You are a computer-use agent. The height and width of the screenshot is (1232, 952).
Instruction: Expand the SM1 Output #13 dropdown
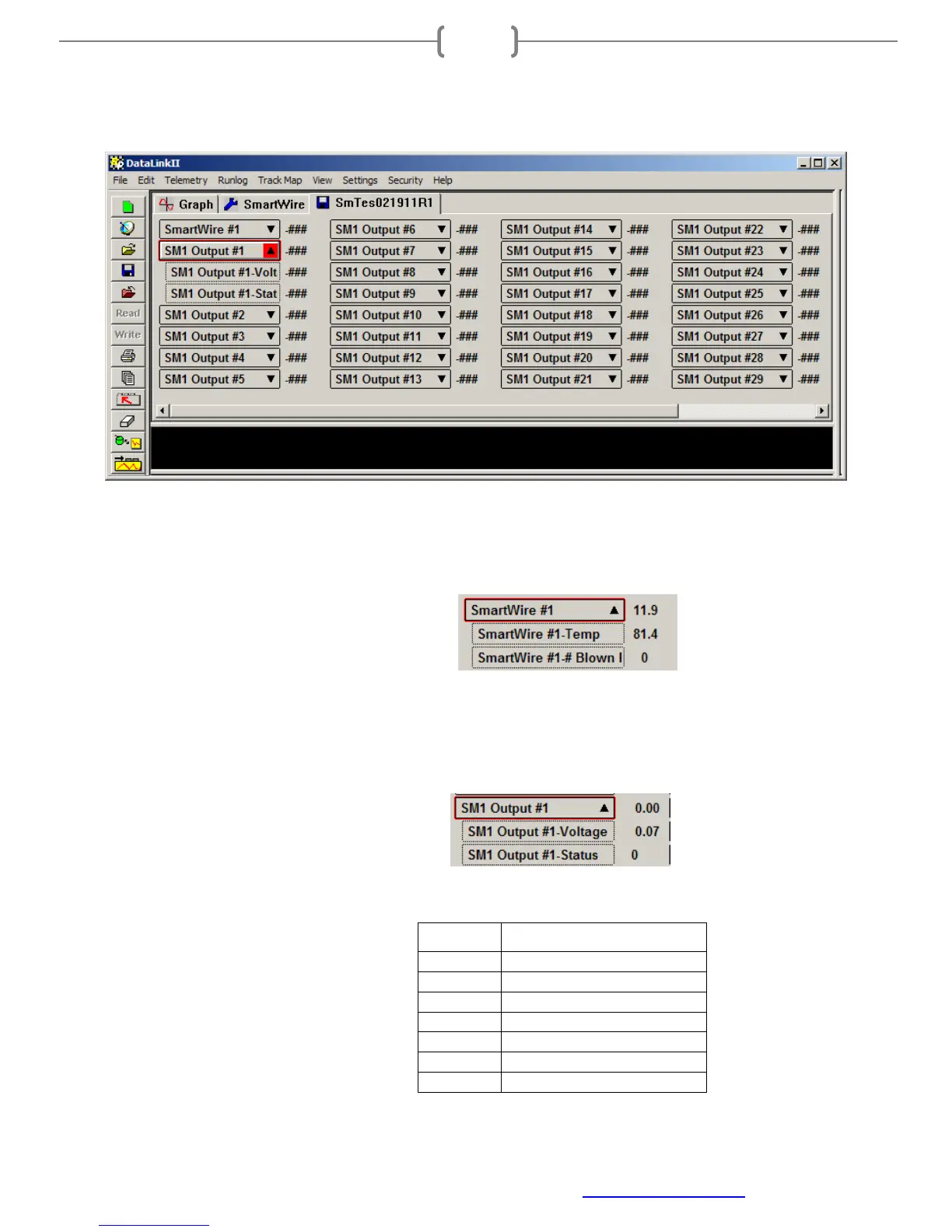click(x=442, y=380)
